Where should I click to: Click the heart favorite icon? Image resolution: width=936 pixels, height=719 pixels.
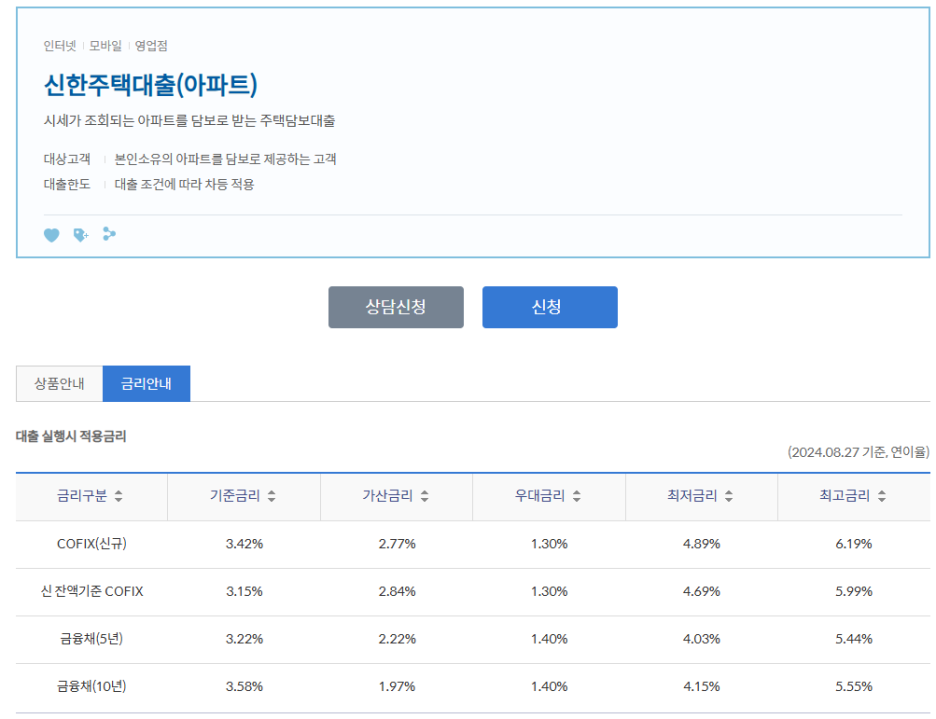tap(51, 235)
